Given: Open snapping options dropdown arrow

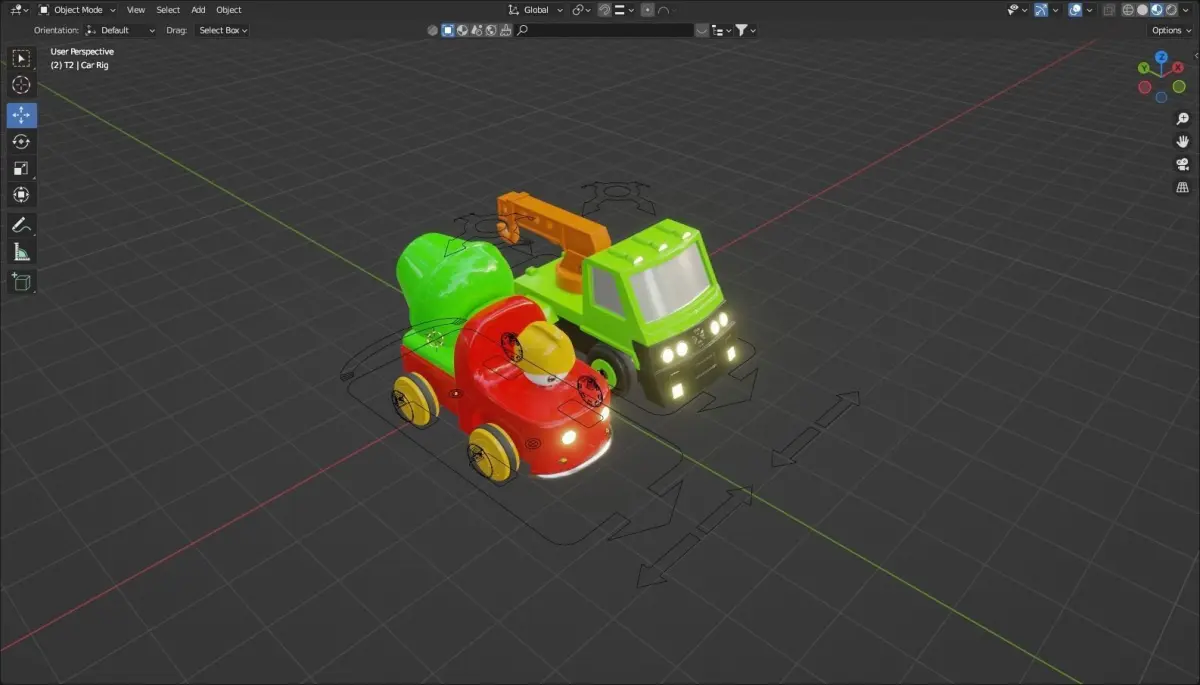Looking at the screenshot, I should 631,10.
